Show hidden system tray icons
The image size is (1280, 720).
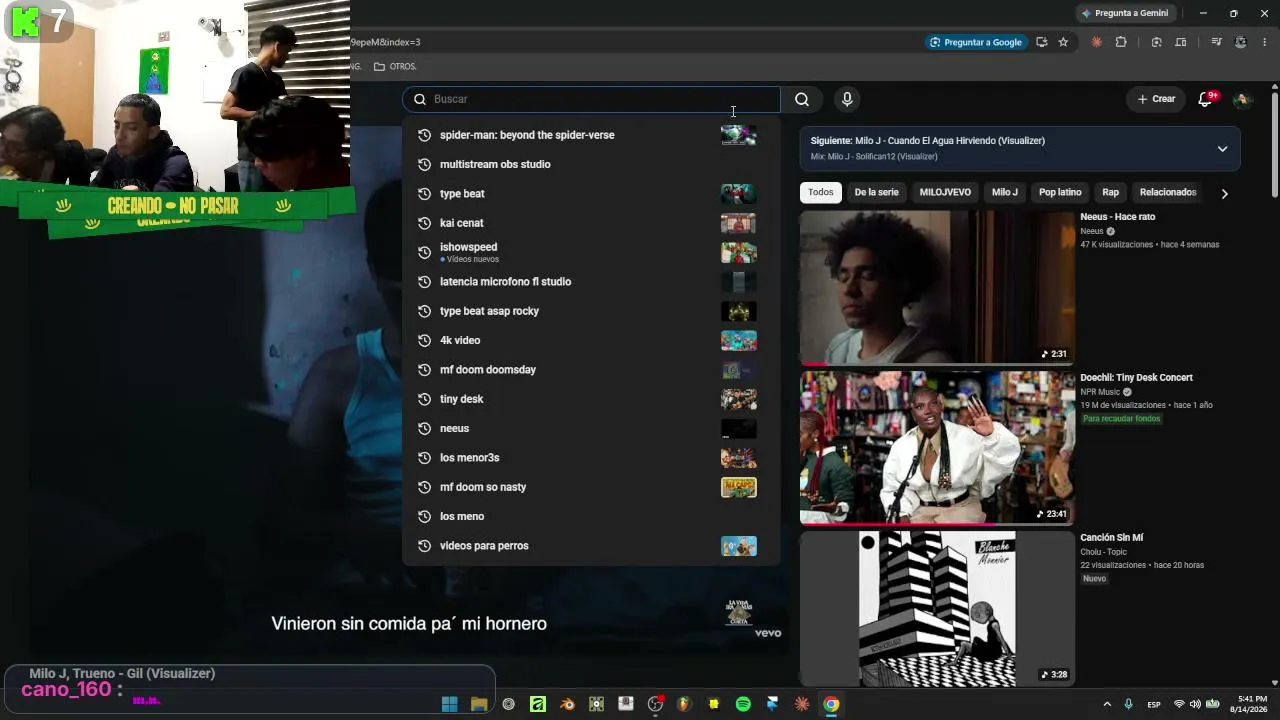point(1107,704)
